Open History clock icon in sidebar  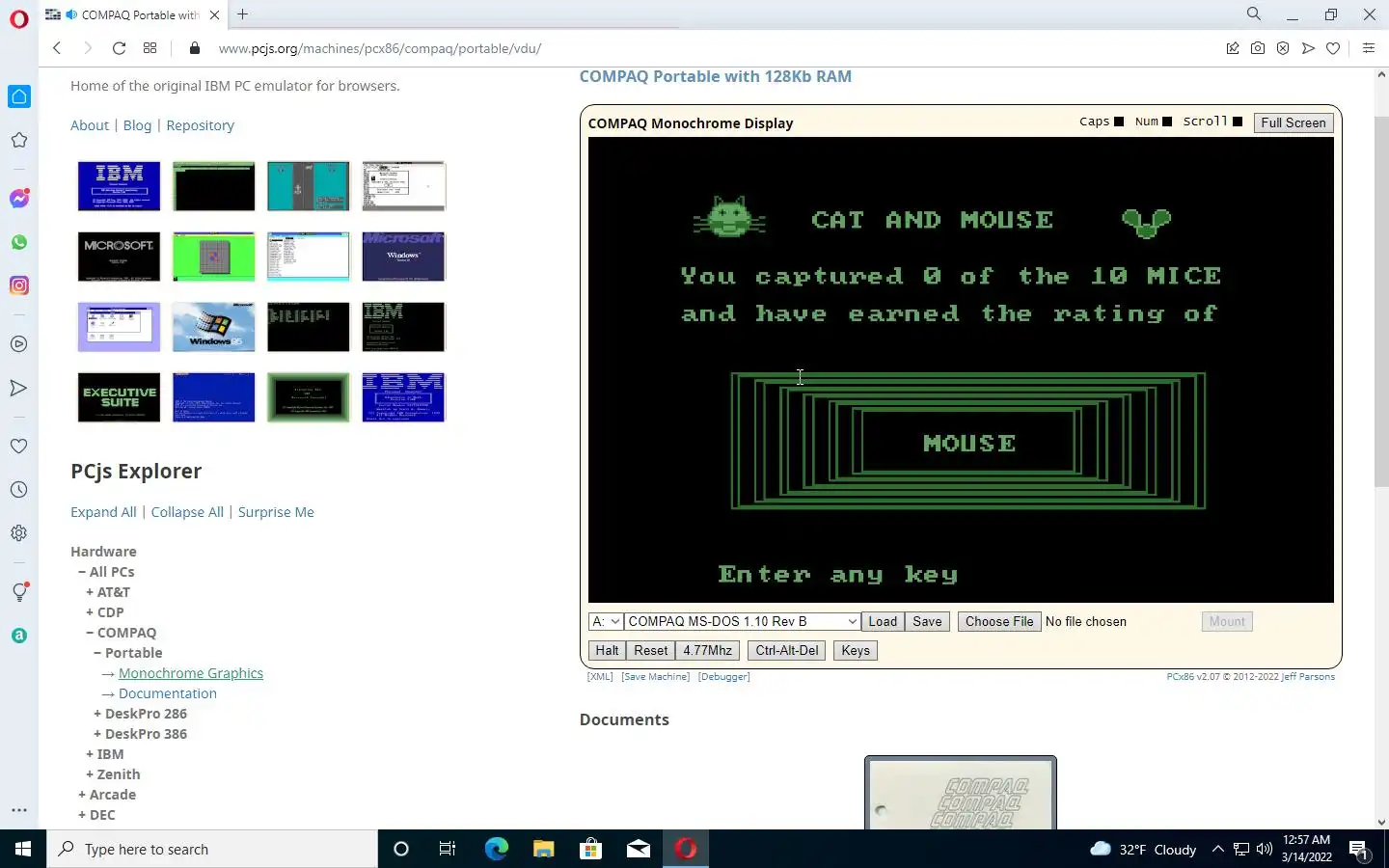coord(19,490)
